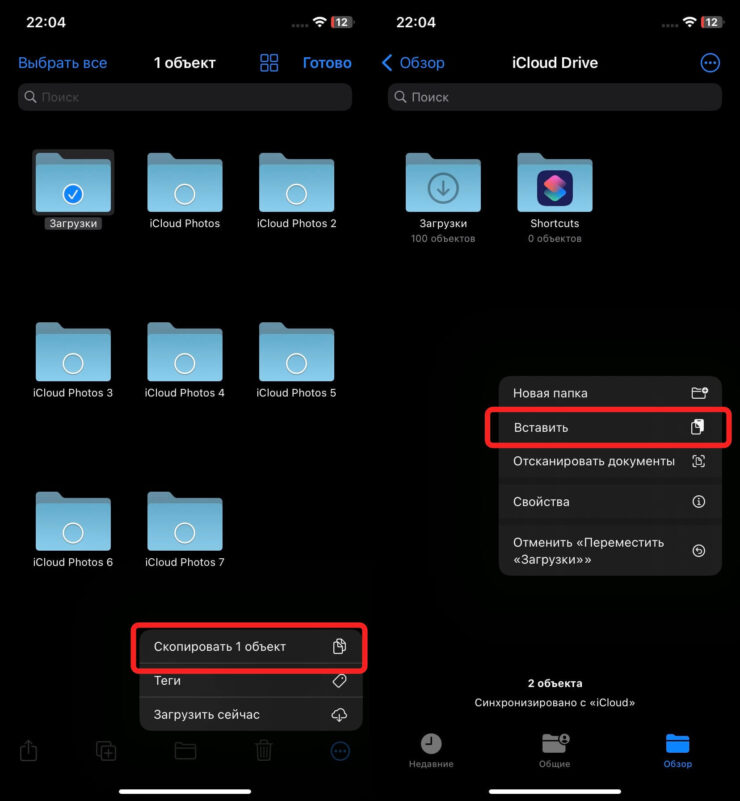Switch to the Недавние tab

pos(431,751)
